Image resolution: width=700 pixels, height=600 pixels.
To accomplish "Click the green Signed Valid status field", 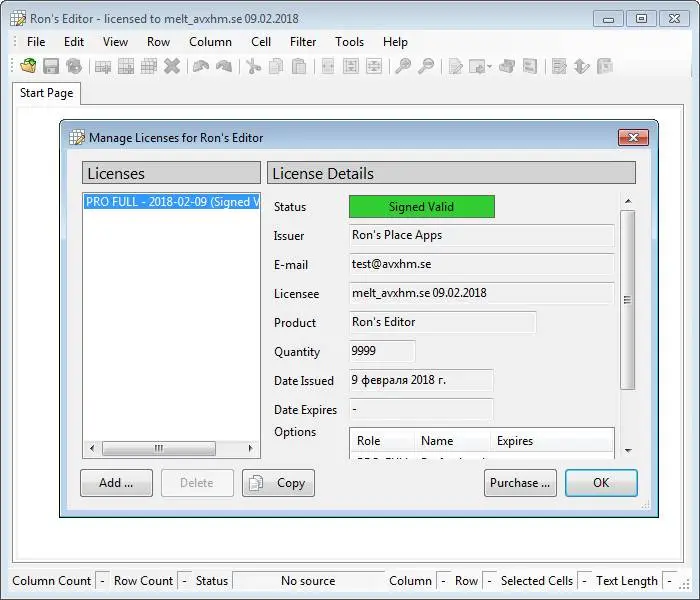I will click(x=421, y=207).
